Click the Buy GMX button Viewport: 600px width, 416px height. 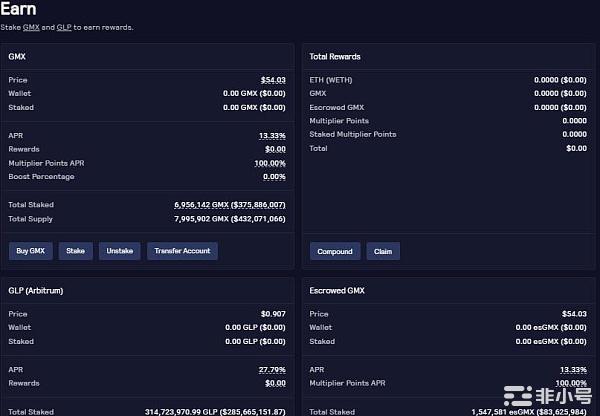point(30,251)
